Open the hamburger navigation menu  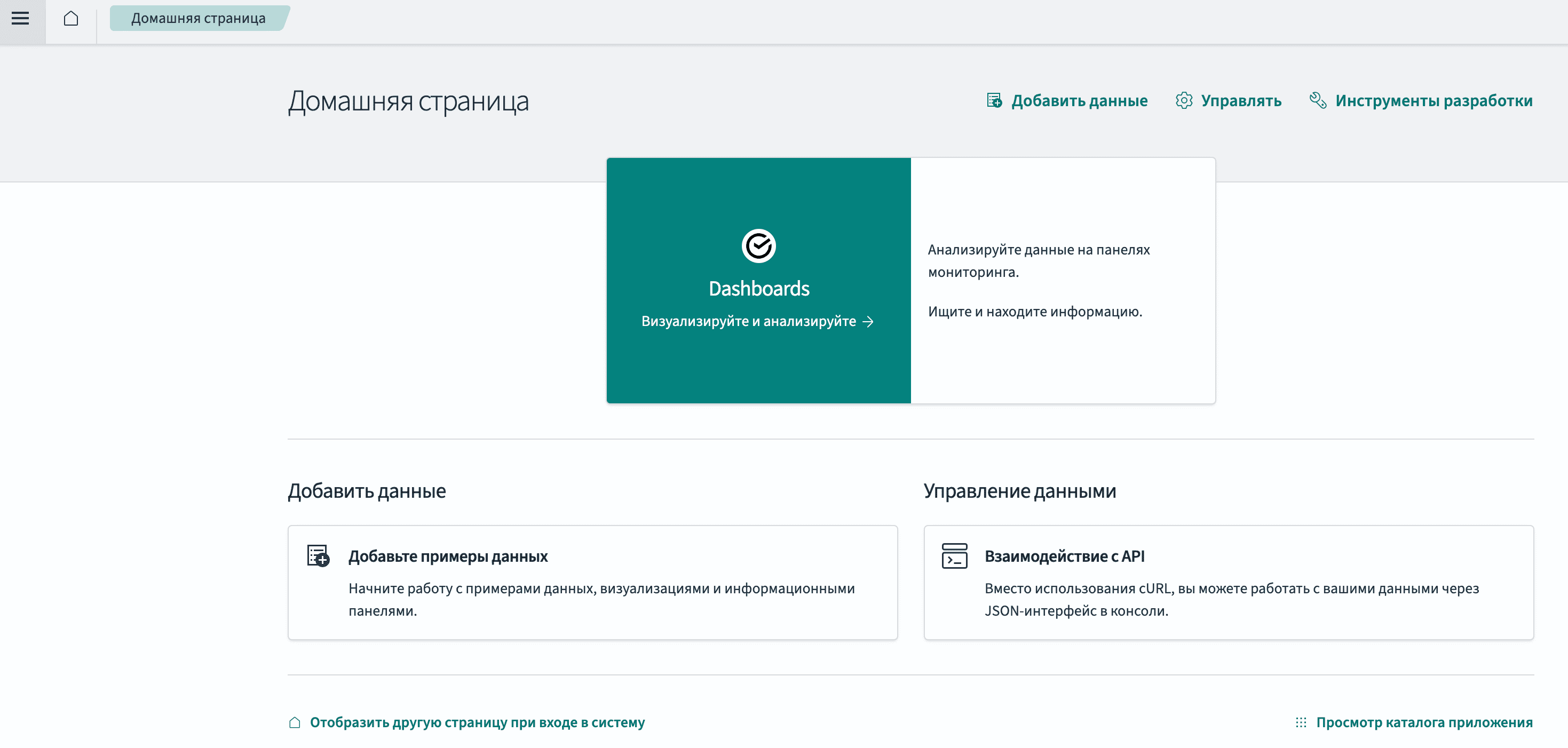click(21, 19)
